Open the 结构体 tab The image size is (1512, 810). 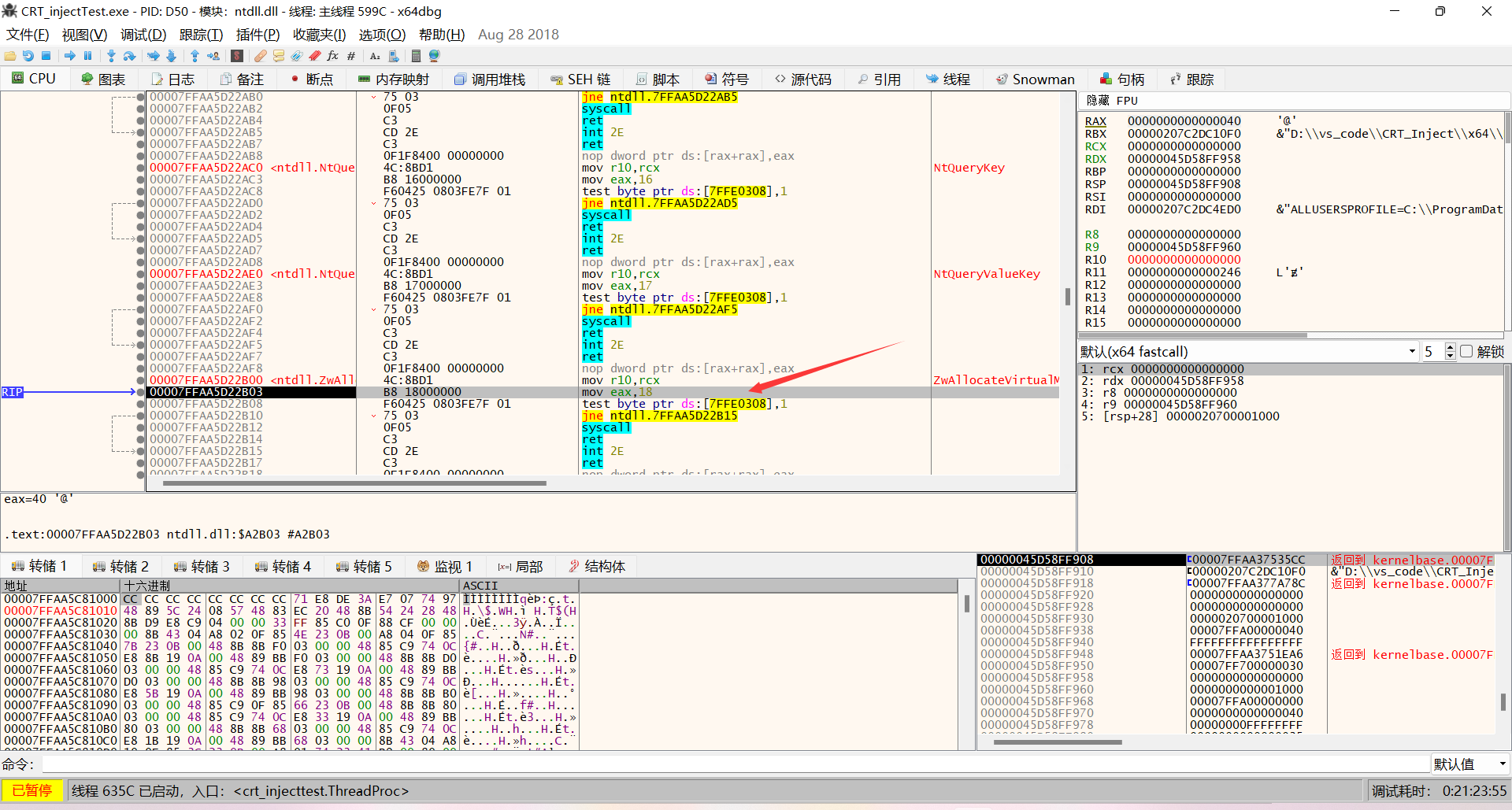coord(597,566)
